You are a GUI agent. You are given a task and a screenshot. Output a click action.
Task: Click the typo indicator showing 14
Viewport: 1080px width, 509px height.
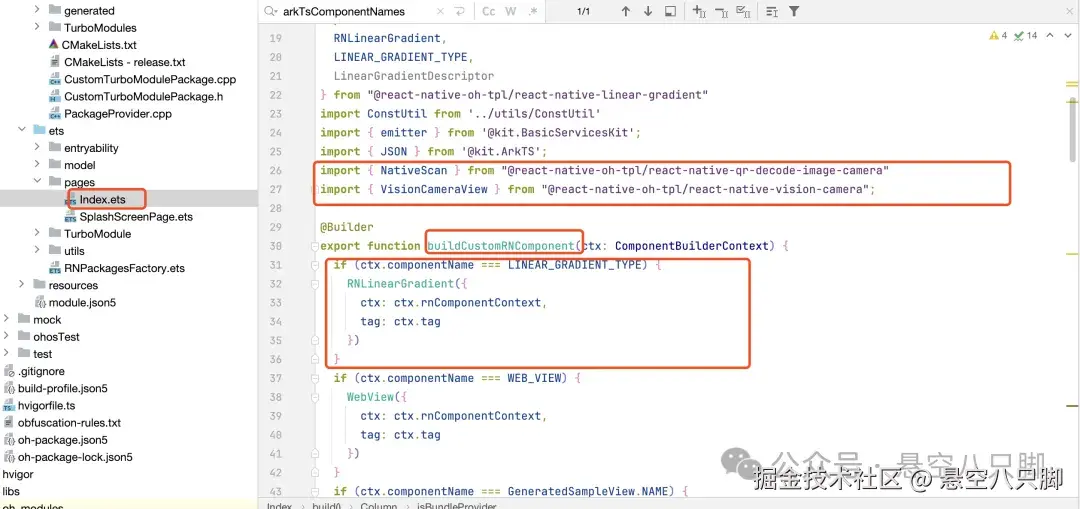pos(1025,35)
